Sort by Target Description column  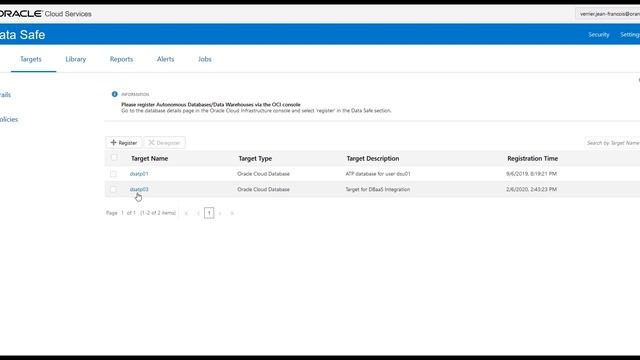click(x=373, y=158)
